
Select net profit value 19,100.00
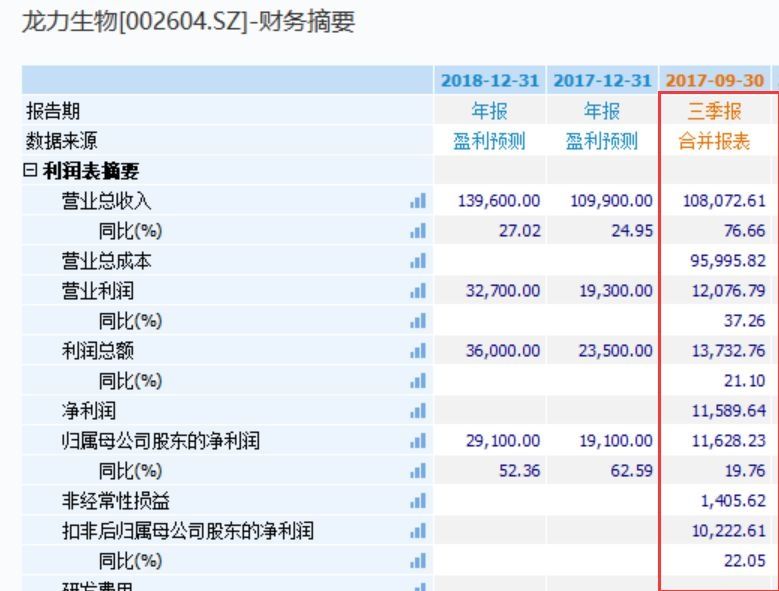616,441
